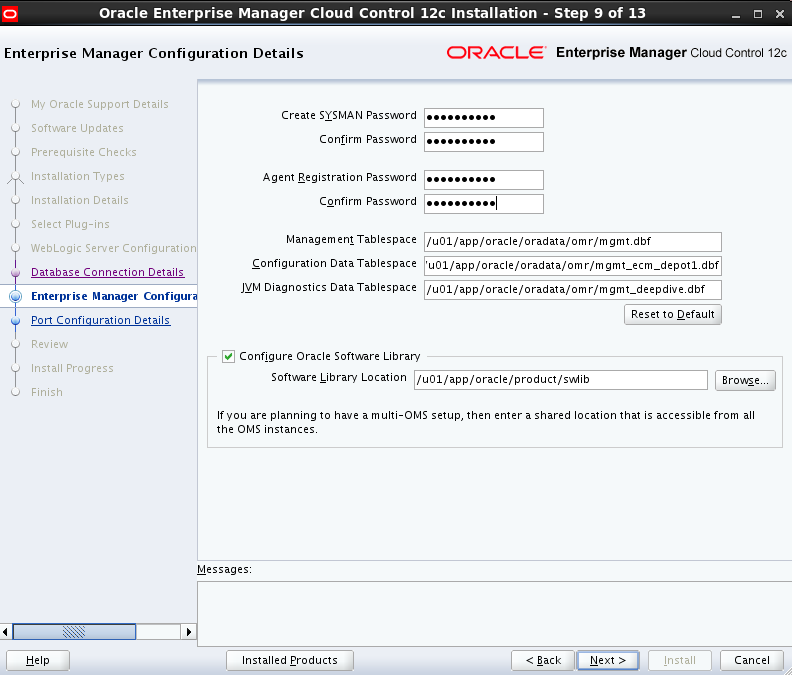Screen dimensions: 792x675
Task: Click Review step text
Action: tap(49, 344)
